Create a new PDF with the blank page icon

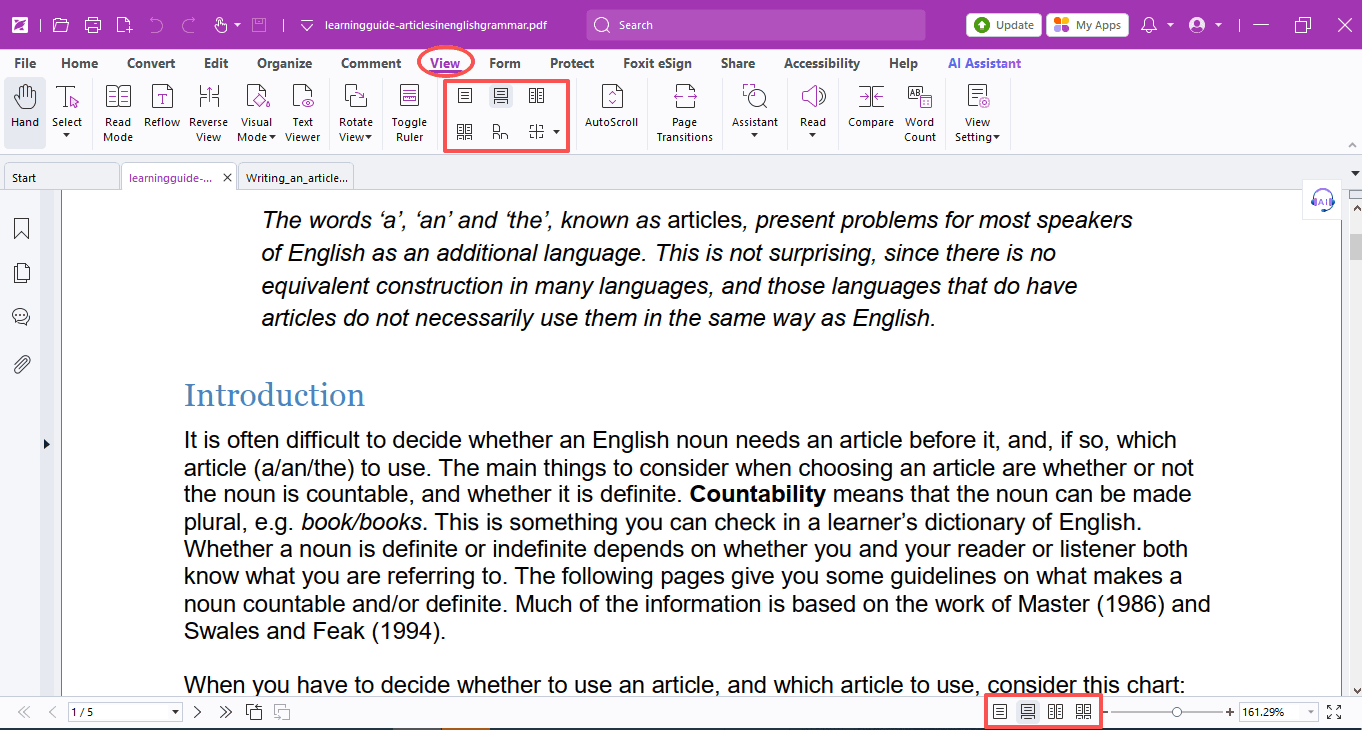click(124, 25)
